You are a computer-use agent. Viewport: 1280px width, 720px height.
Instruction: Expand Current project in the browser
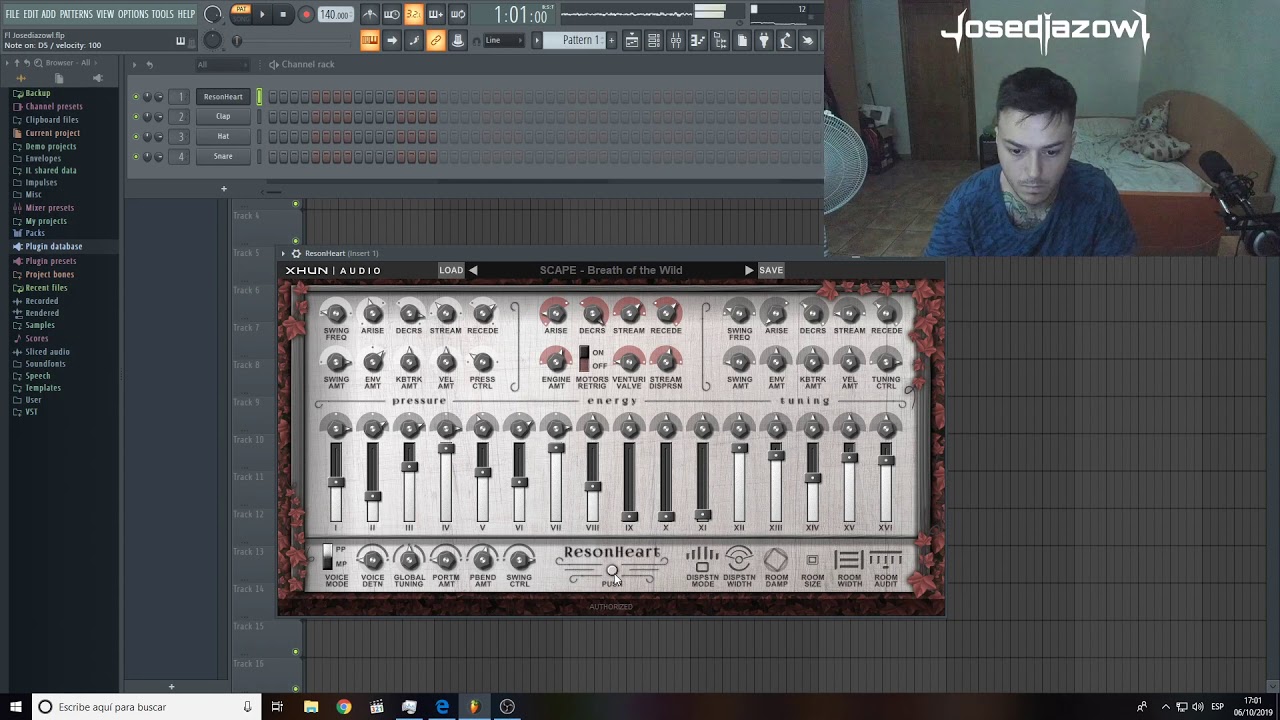pos(46,133)
